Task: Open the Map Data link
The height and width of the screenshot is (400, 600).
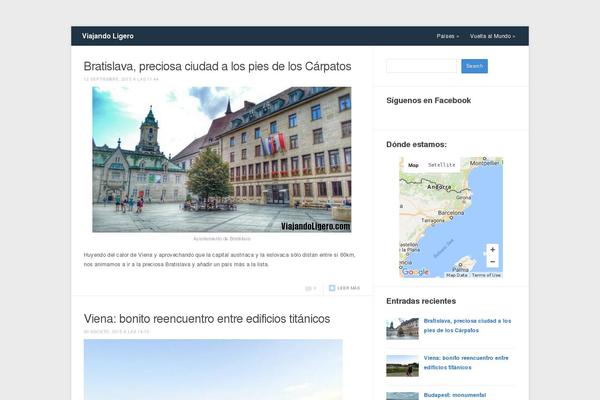Action: (x=457, y=275)
